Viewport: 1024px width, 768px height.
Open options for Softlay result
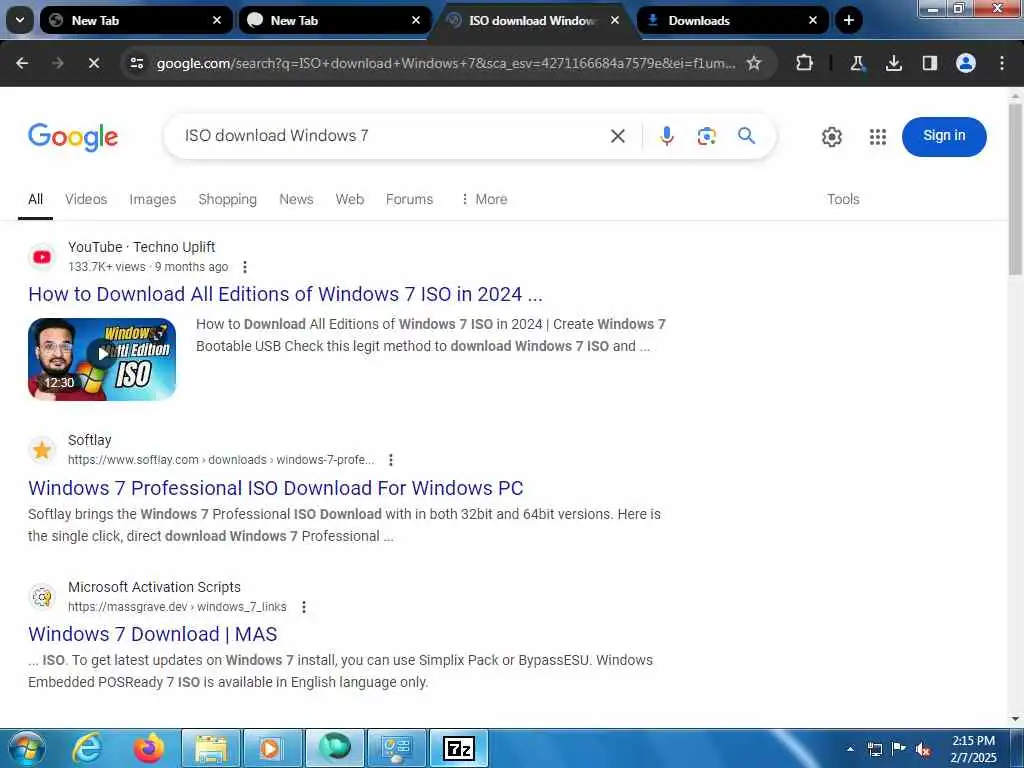[x=391, y=460]
